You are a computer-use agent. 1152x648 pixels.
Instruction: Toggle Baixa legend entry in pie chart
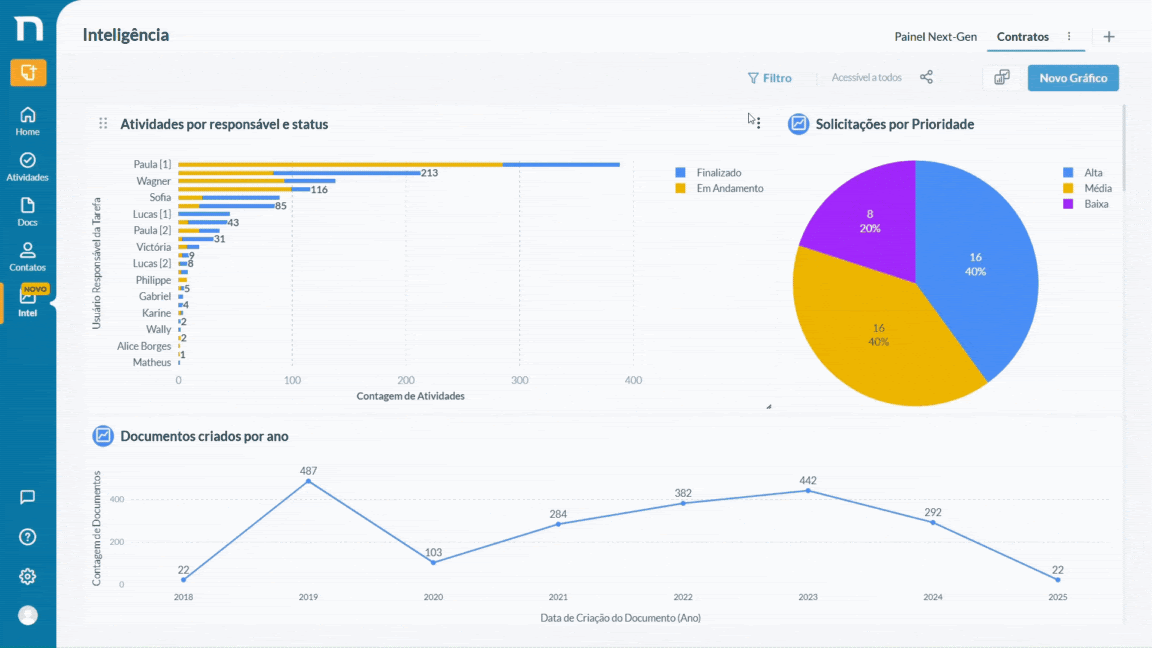click(x=1086, y=204)
